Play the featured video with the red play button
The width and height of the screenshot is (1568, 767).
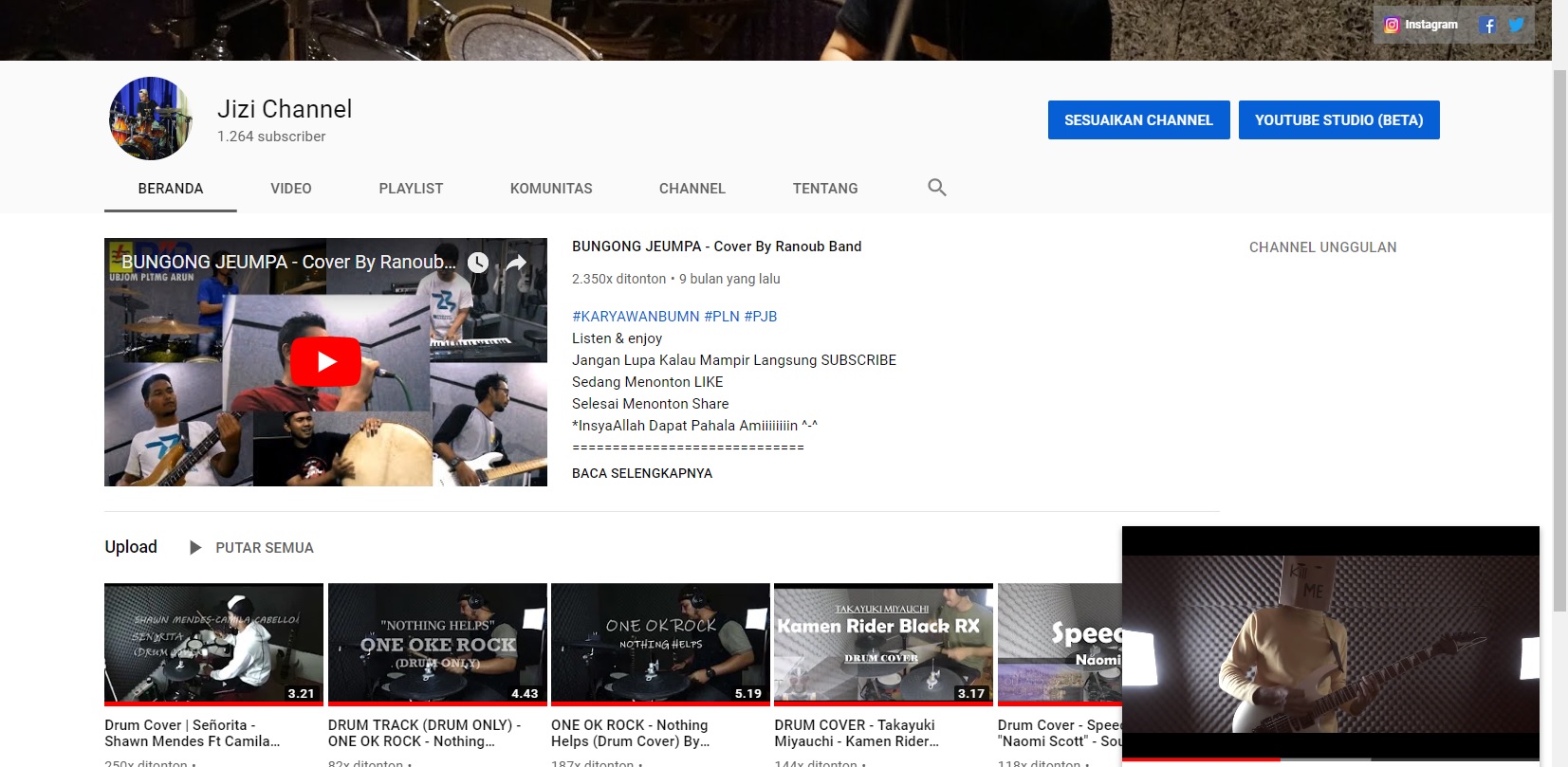[x=325, y=361]
